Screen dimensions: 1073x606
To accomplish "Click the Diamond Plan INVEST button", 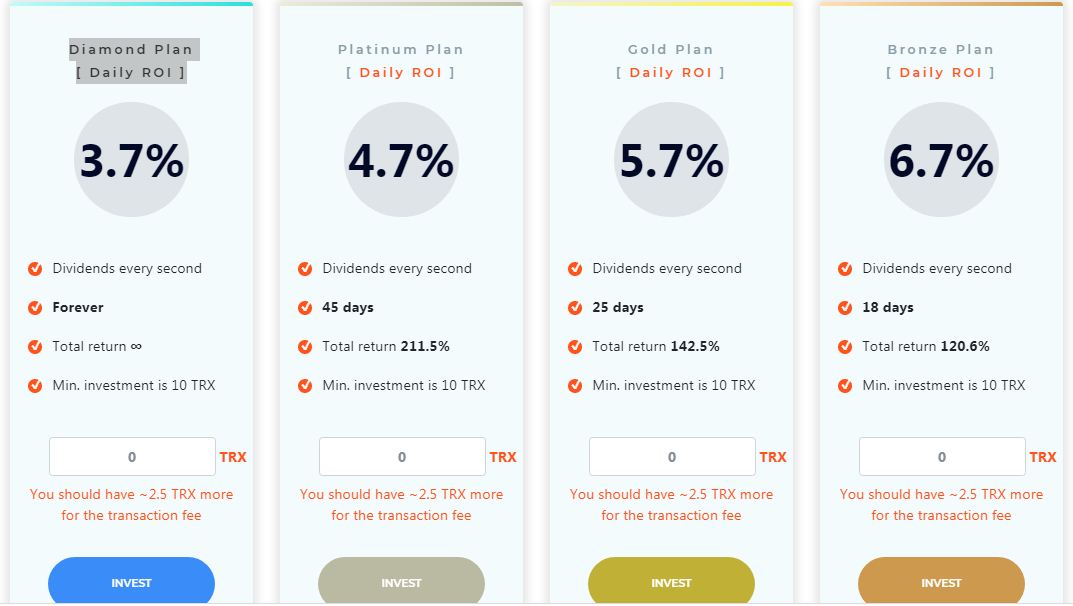I will (x=131, y=581).
